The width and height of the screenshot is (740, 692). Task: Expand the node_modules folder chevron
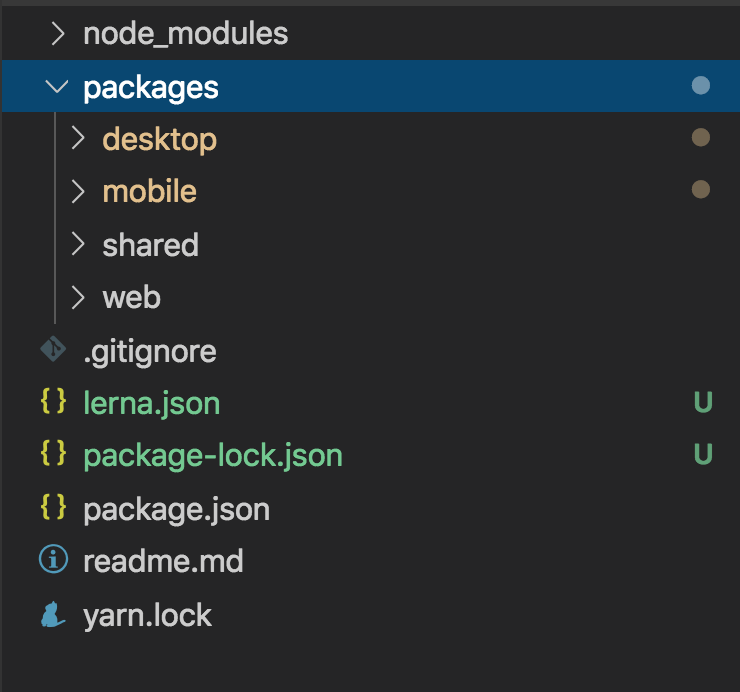pyautogui.click(x=58, y=34)
